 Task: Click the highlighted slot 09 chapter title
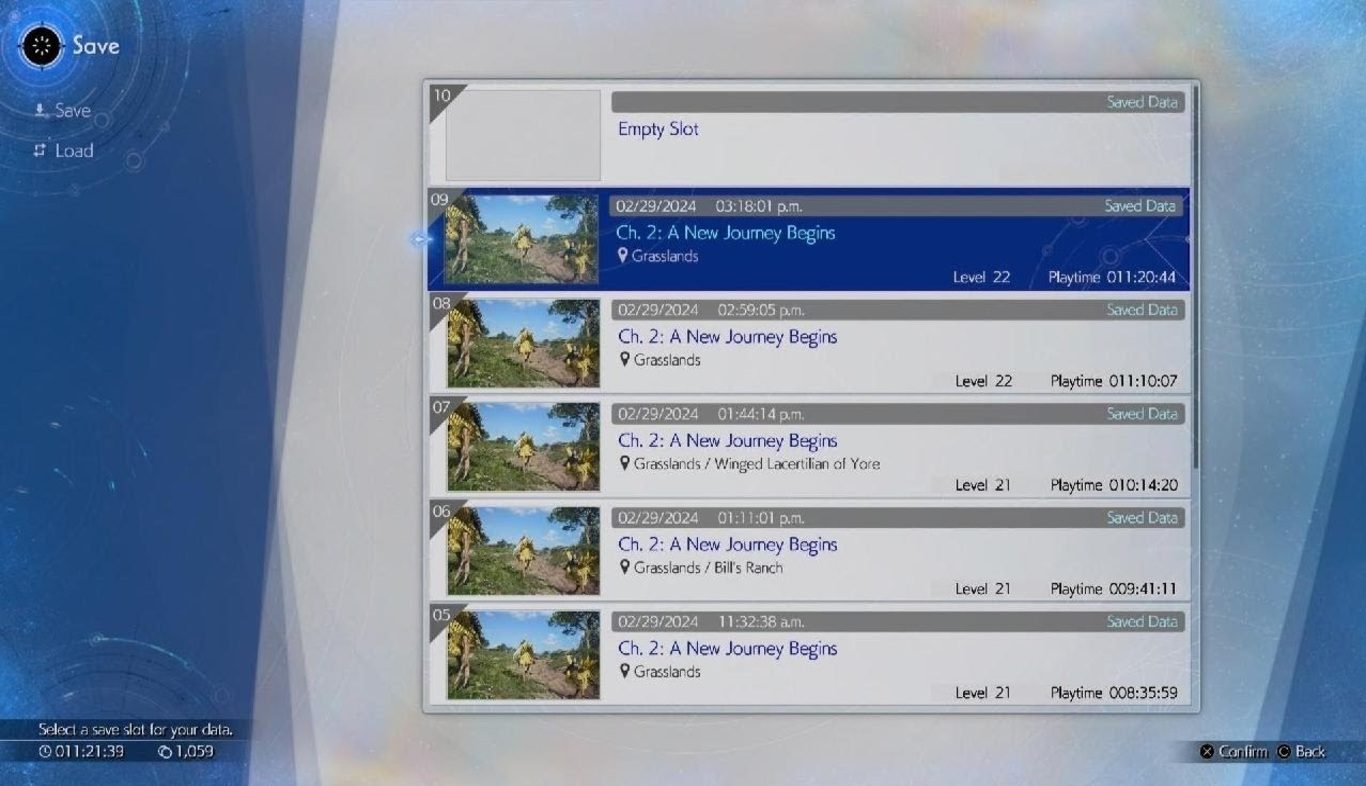pos(725,233)
